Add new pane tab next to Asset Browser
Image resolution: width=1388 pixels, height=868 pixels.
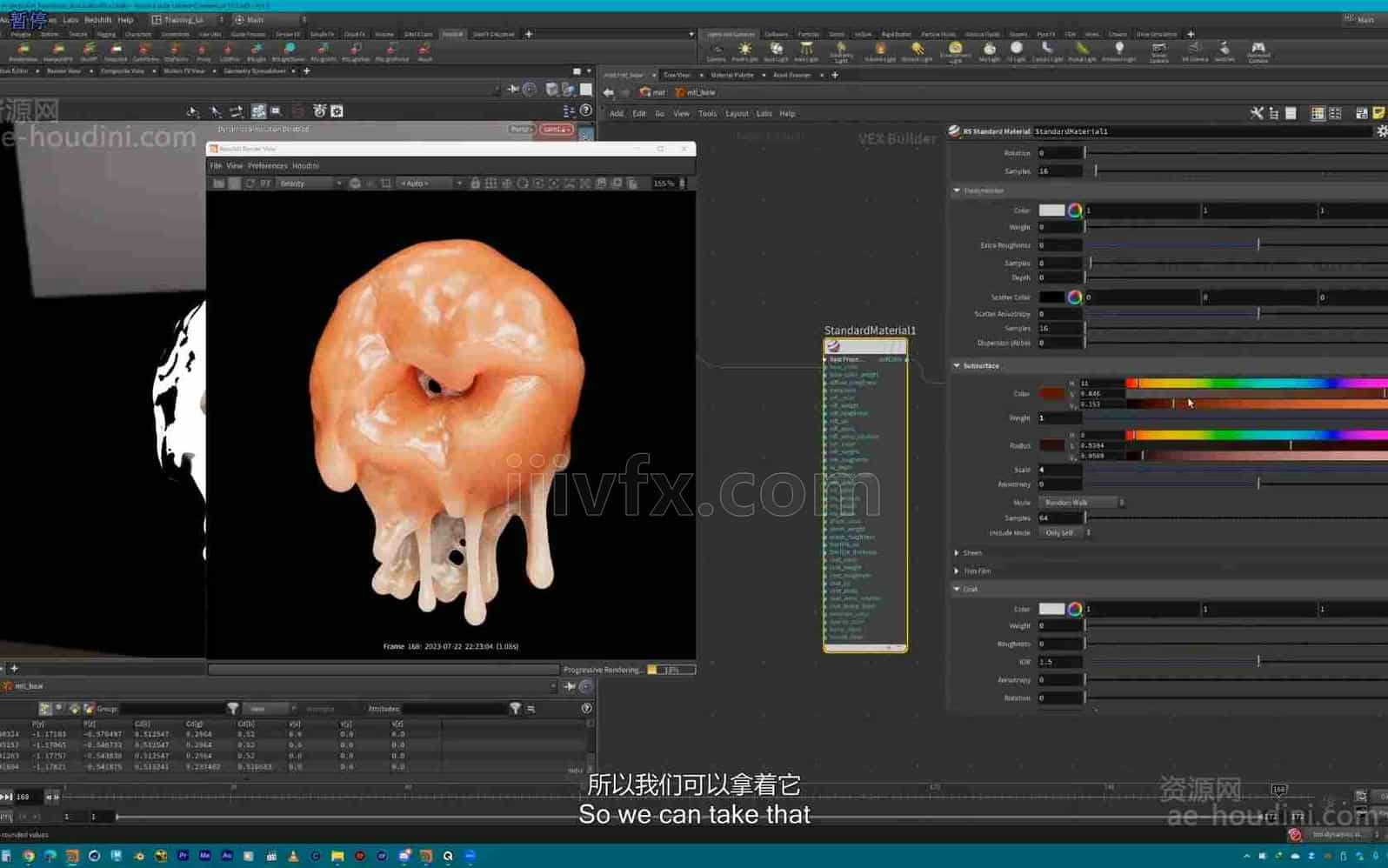(835, 75)
